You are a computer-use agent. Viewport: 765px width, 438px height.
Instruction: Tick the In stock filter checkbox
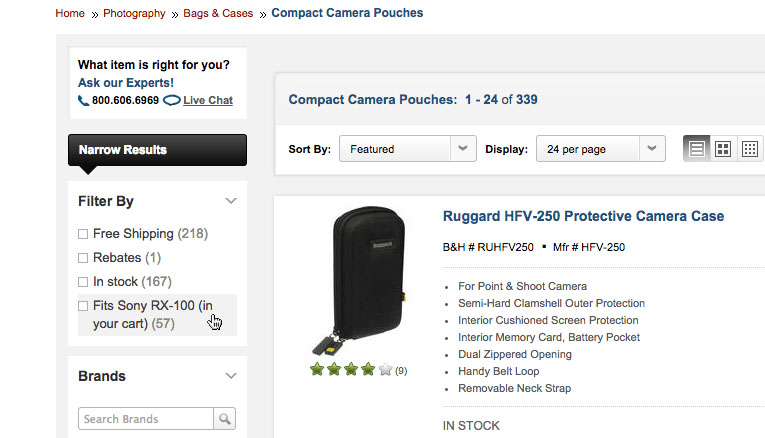[83, 282]
